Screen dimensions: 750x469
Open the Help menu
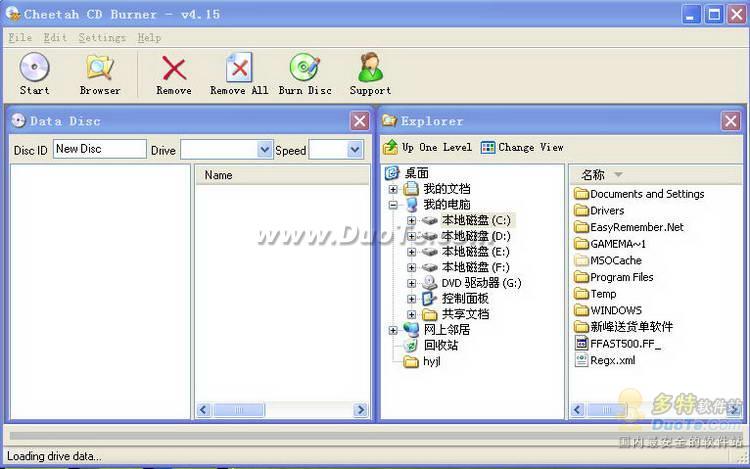149,37
